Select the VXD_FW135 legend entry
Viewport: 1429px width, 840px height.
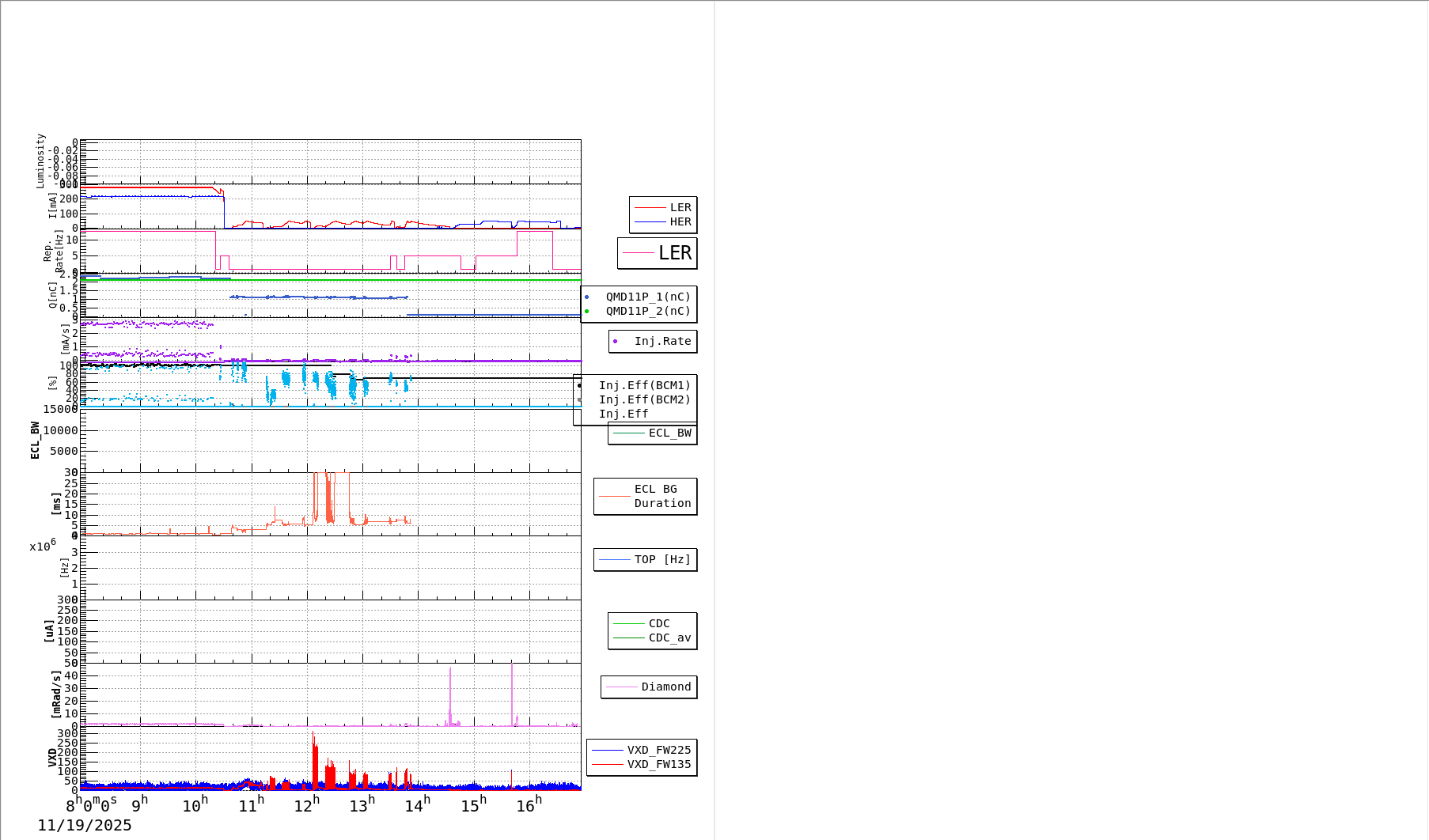[658, 765]
